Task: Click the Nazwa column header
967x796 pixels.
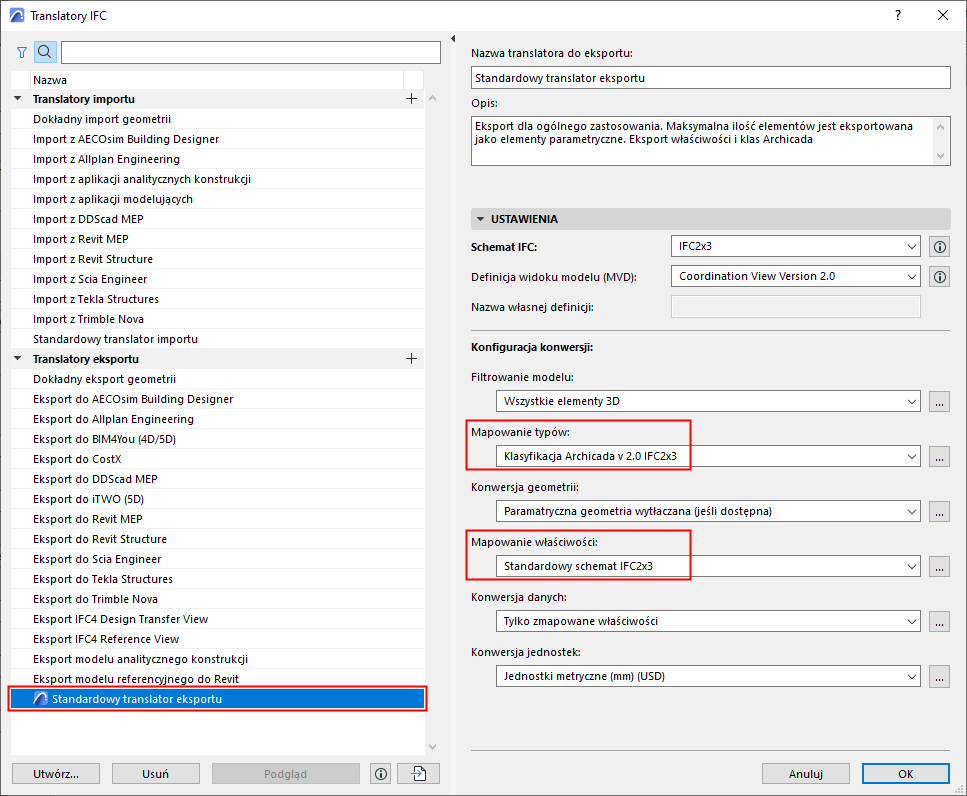Action: (x=216, y=80)
